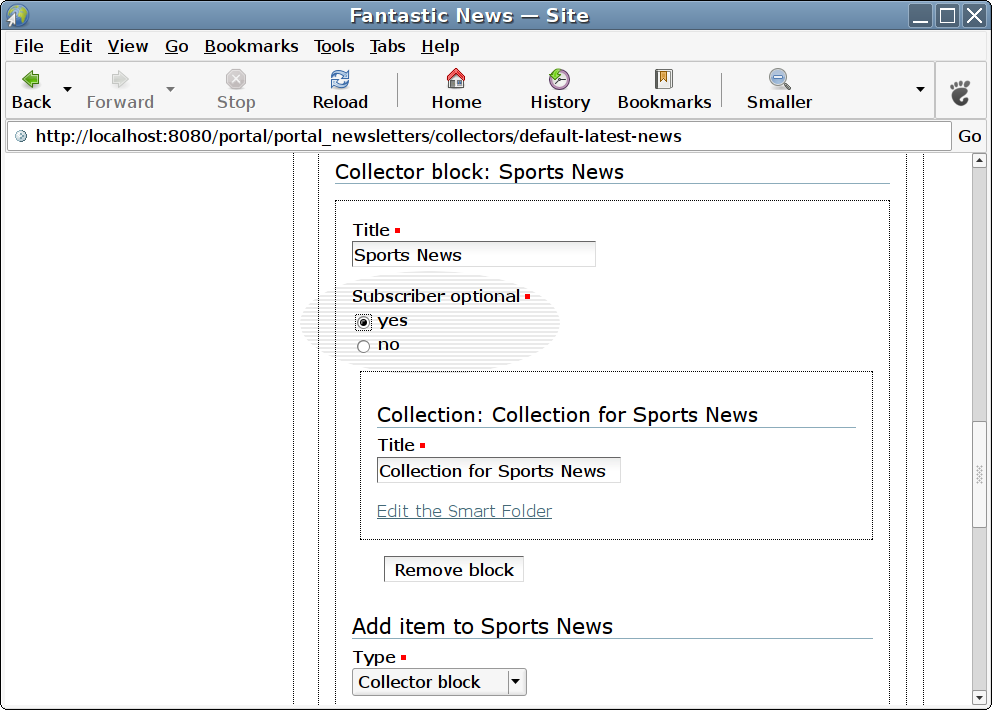Click the Stop loading icon
The image size is (992, 710).
[x=236, y=80]
